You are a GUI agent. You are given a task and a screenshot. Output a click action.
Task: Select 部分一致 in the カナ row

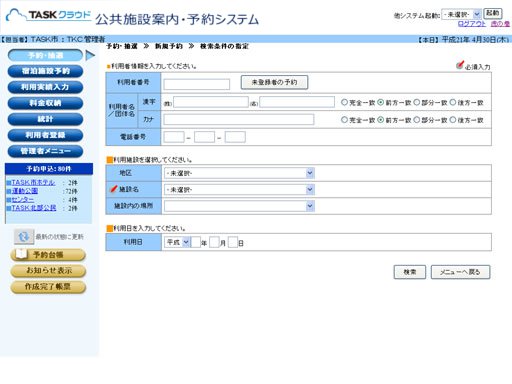(417, 119)
